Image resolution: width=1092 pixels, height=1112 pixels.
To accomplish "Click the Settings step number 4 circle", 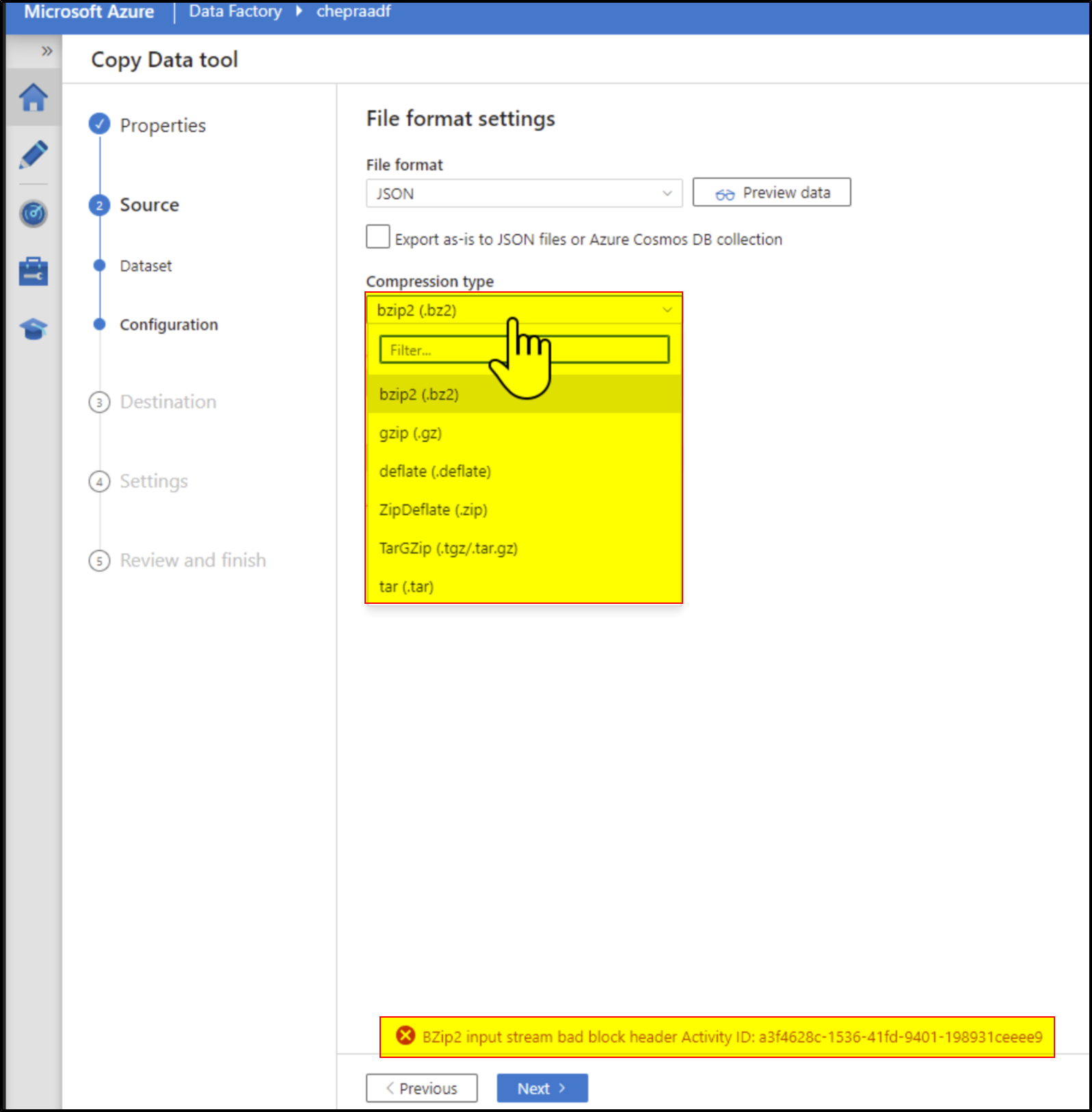I will tap(100, 481).
